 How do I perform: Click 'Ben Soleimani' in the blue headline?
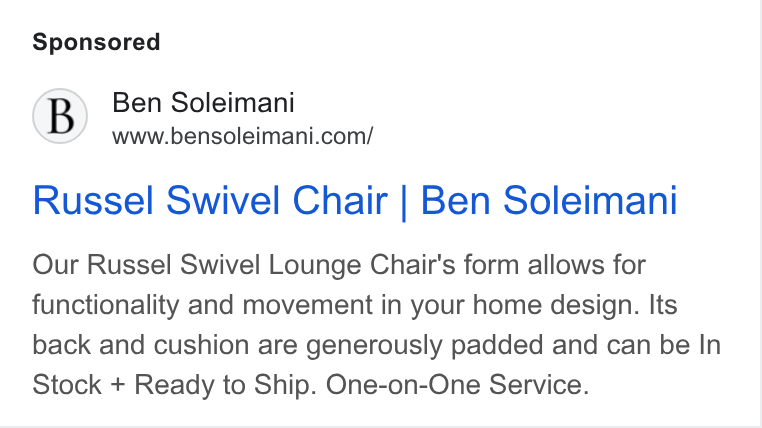coord(549,200)
